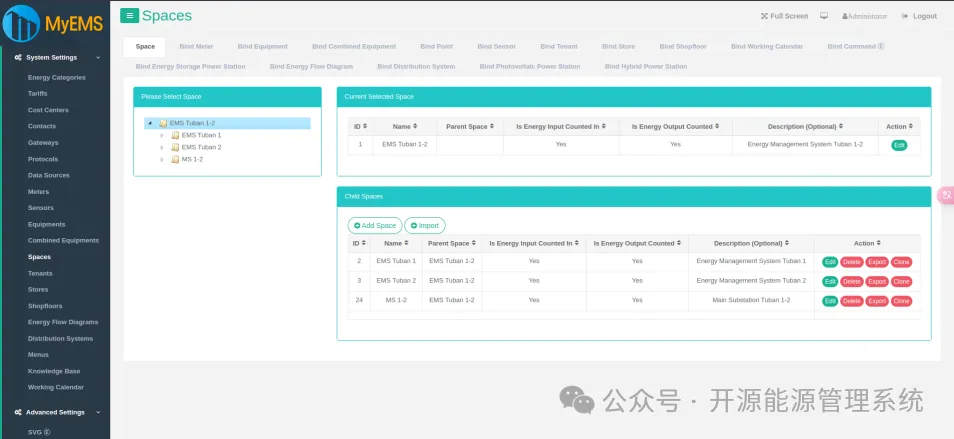Screen dimensions: 954x439
Task: Open Energy Flow Diagrams in the sidebar
Action: tap(63, 322)
